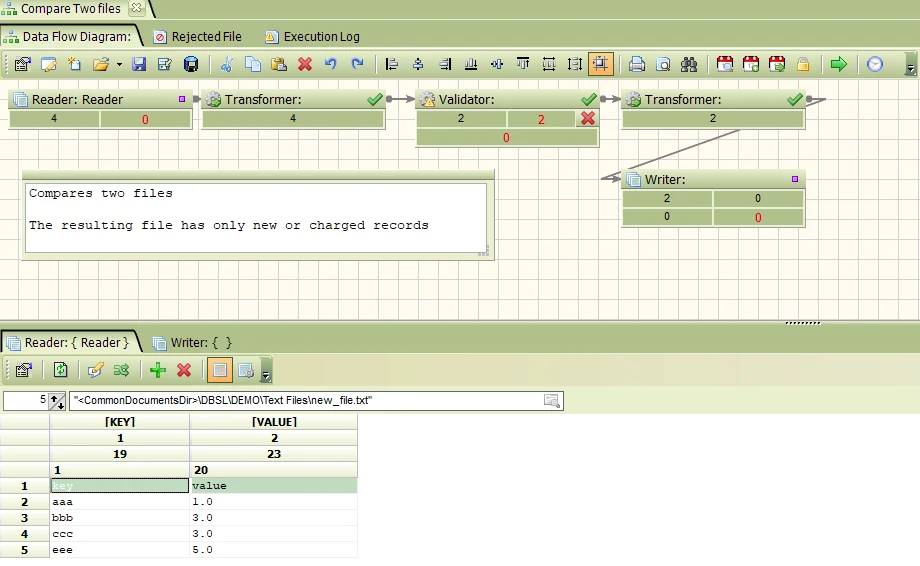This screenshot has width=920, height=566.
Task: Align objects to the top
Action: [x=523, y=64]
